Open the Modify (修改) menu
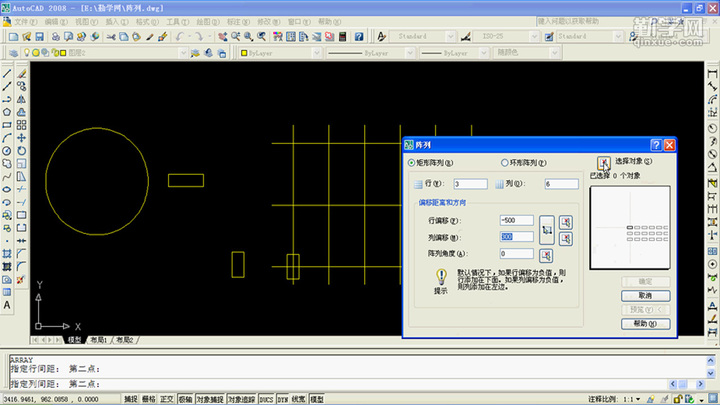The width and height of the screenshot is (720, 405). point(268,22)
